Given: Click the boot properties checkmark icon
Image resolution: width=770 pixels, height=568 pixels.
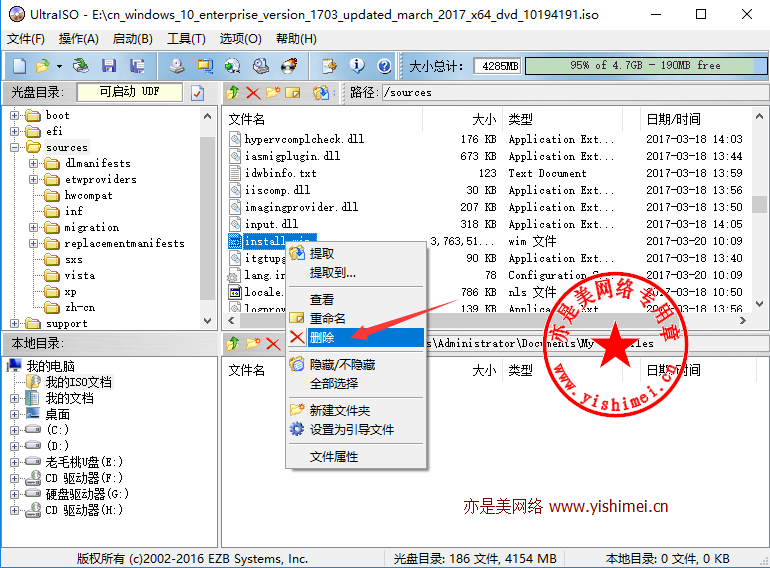Looking at the screenshot, I should pos(197,93).
